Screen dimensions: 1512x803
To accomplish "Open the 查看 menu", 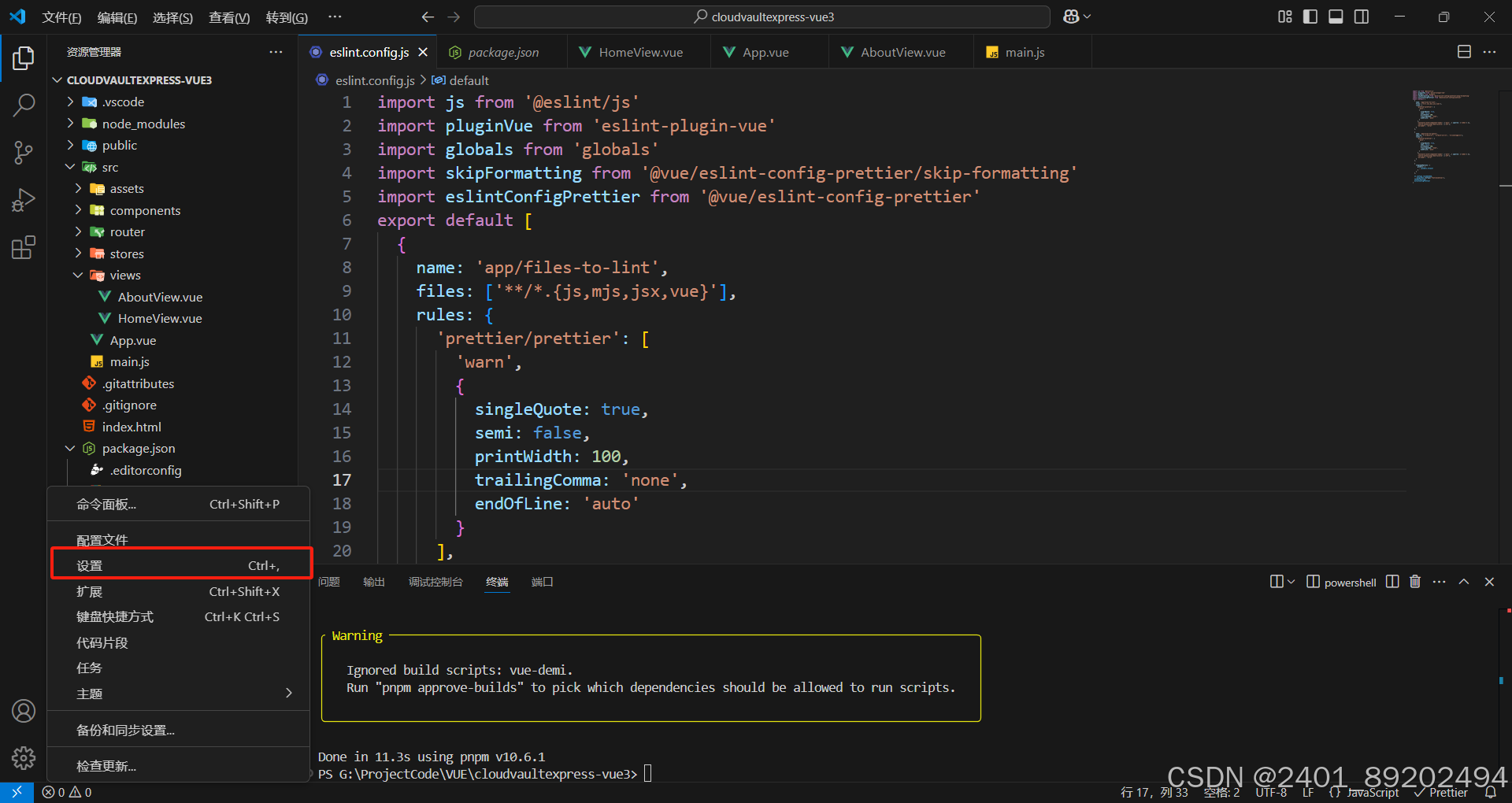I will [x=228, y=17].
